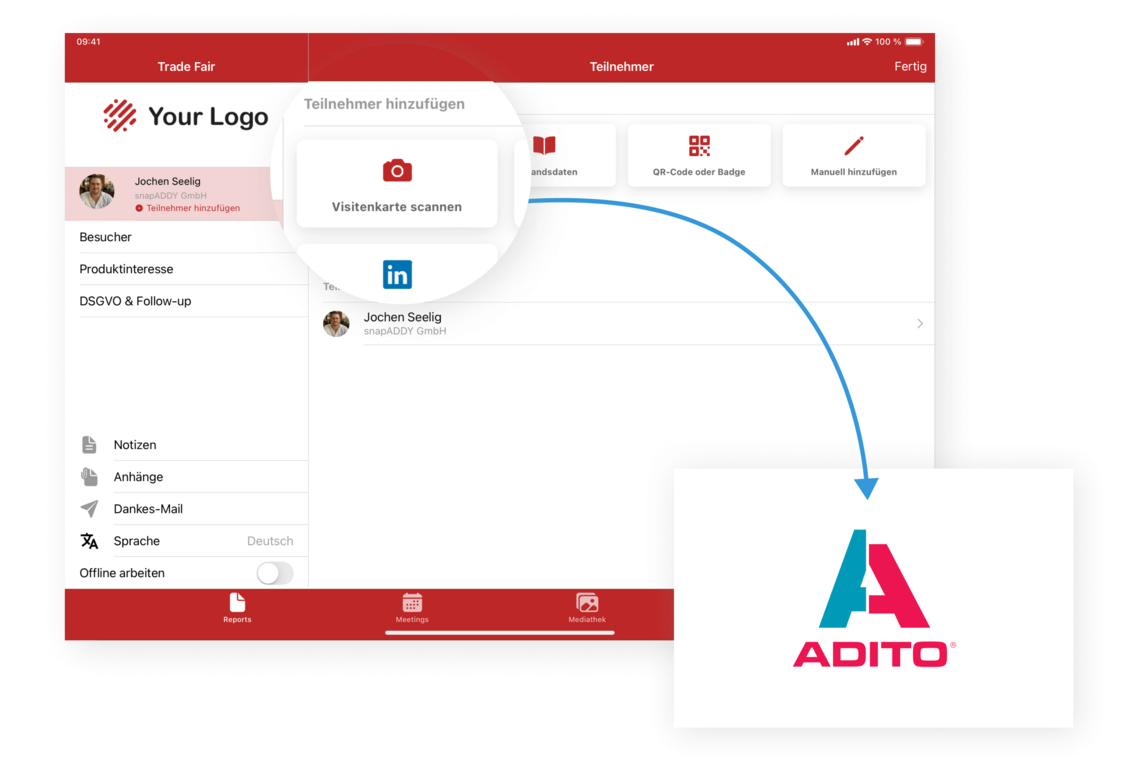1140x762 pixels.
Task: Choose the Manuell hinzufügen pencil icon
Action: [x=854, y=145]
